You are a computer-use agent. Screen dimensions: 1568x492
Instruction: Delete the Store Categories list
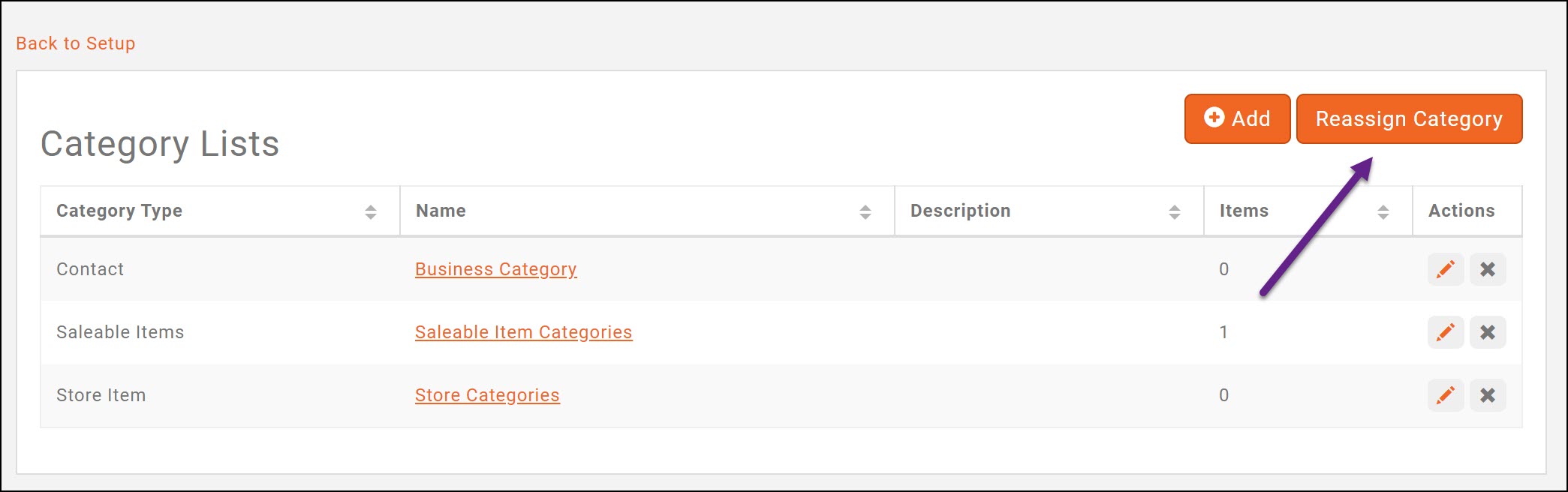tap(1487, 395)
